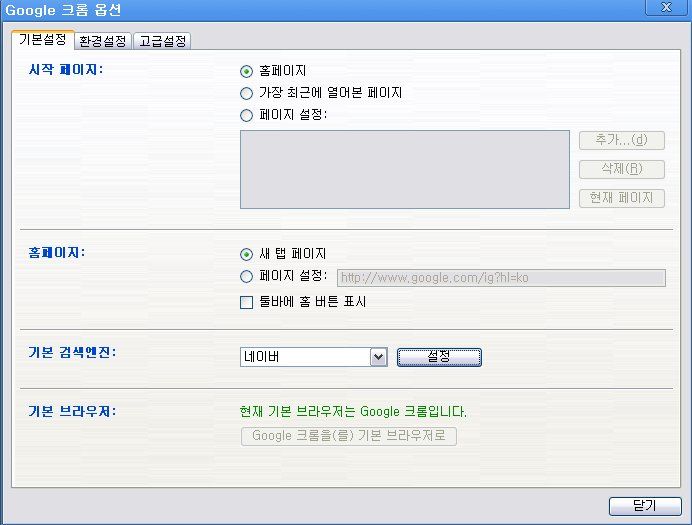Click the 시작 페이지: section label
This screenshot has width=692, height=525.
pos(66,70)
